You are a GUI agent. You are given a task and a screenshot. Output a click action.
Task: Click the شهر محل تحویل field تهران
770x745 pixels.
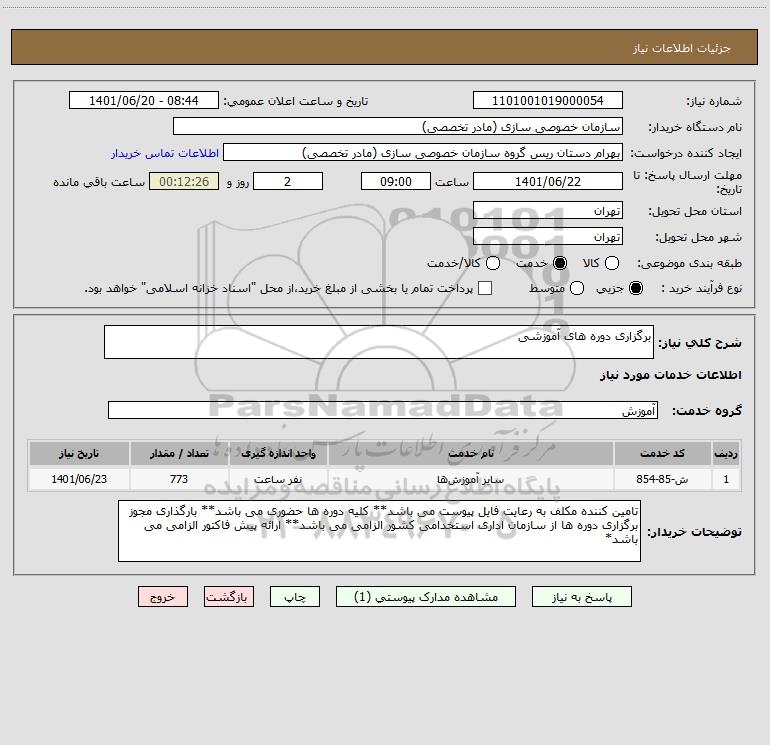pyautogui.click(x=548, y=236)
